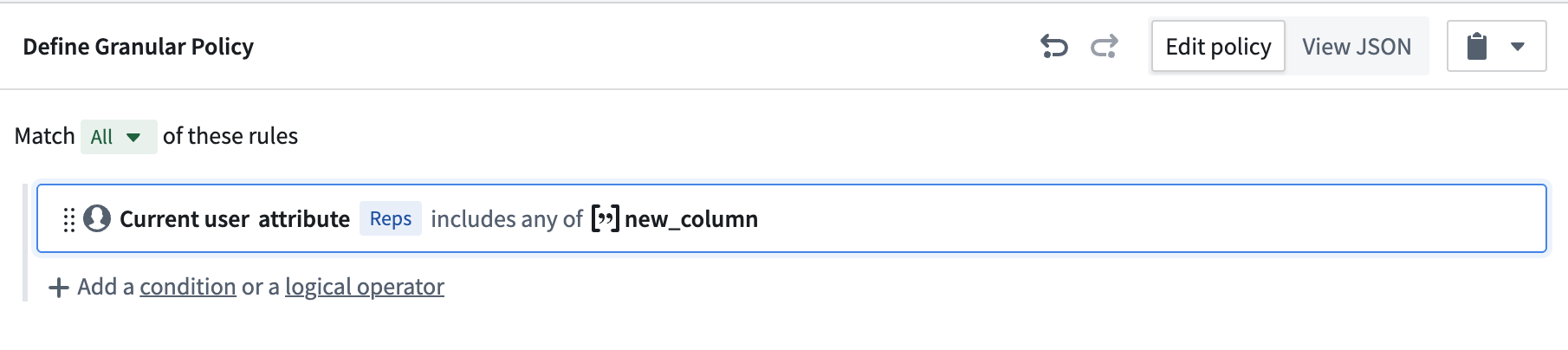This screenshot has width=1568, height=350.
Task: Select the 'Reps' attribute tag
Action: pyautogui.click(x=390, y=218)
